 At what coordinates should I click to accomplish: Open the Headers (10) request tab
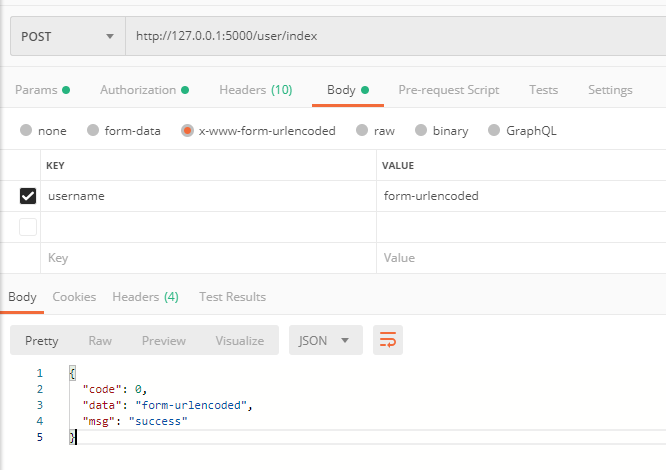pyautogui.click(x=255, y=90)
